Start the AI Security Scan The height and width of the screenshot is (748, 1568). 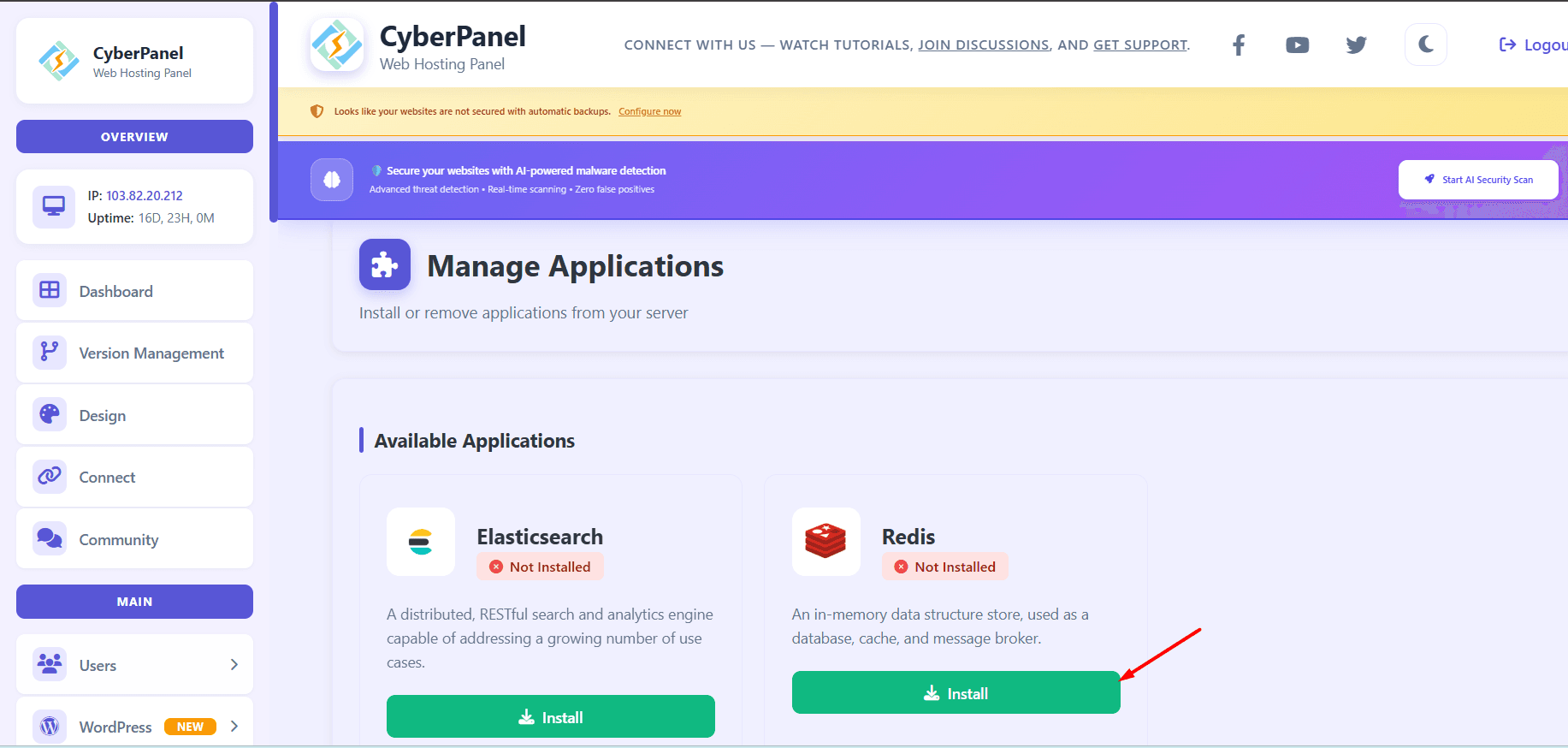pos(1477,180)
